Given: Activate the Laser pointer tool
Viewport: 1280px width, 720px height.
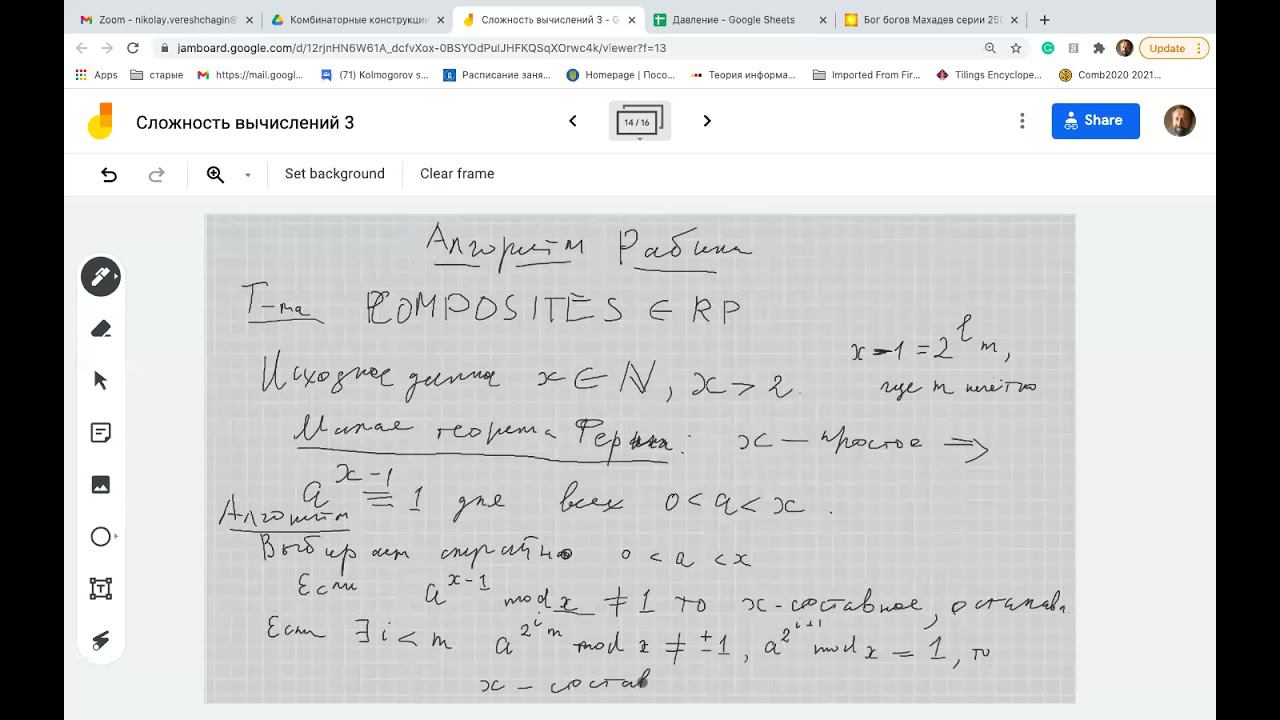Looking at the screenshot, I should coord(100,640).
